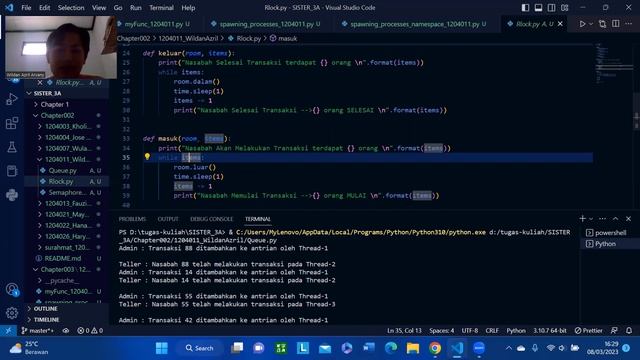The height and width of the screenshot is (360, 640).
Task: Select Python language mode in status bar
Action: point(516,331)
